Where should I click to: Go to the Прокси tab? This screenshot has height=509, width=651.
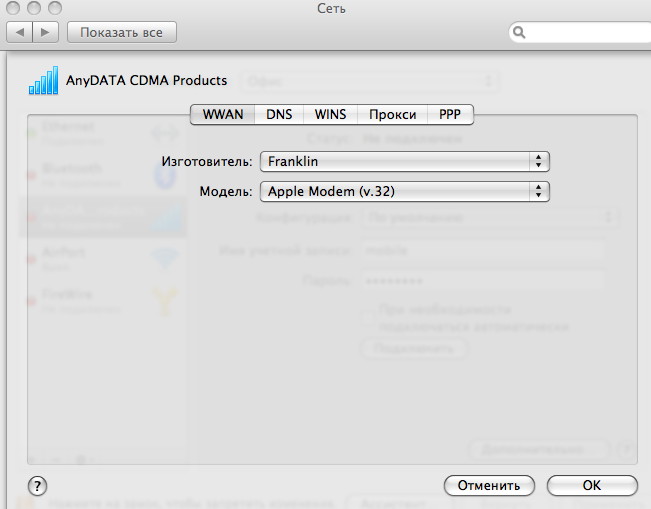tap(392, 114)
